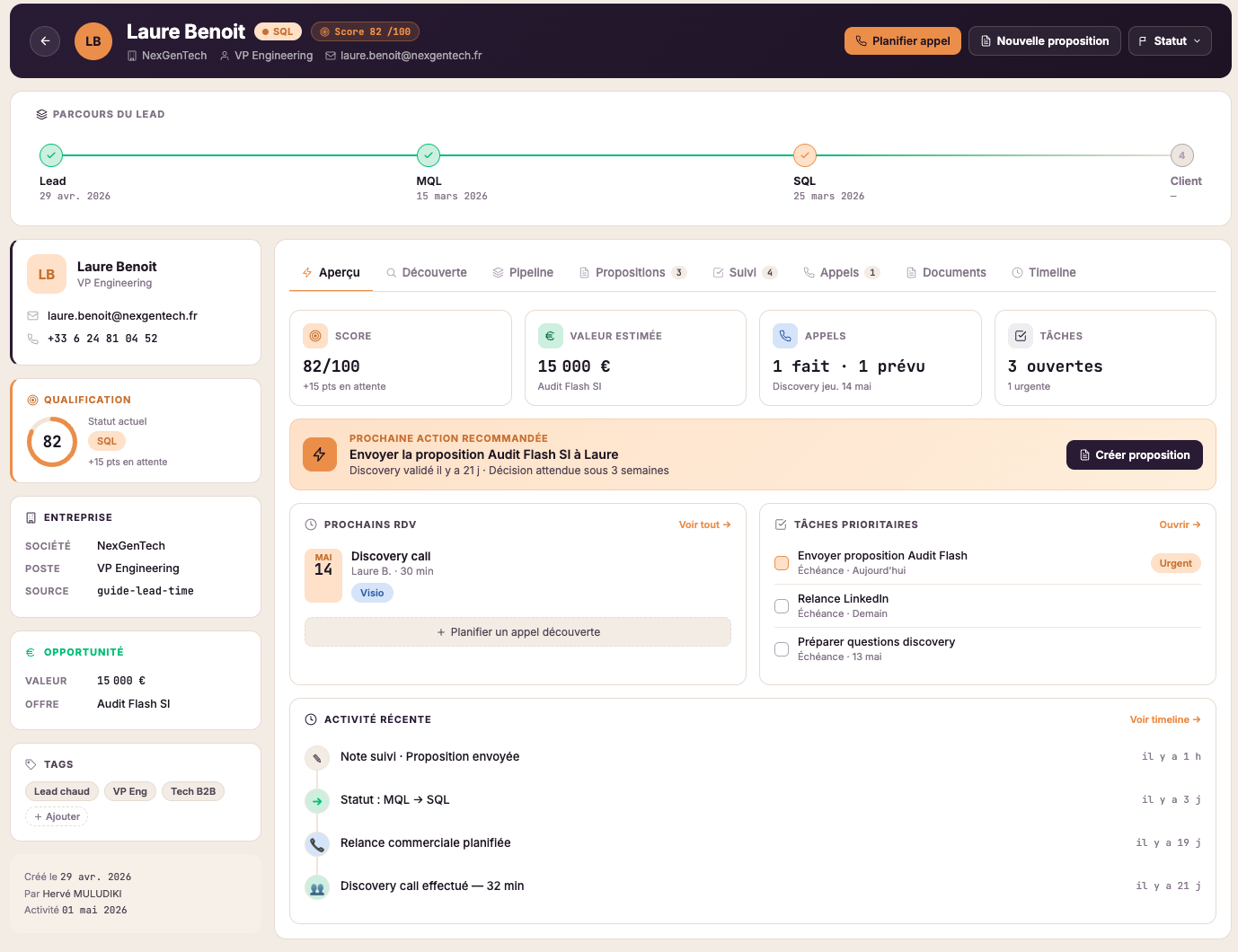The height and width of the screenshot is (952, 1238).
Task: Click the Appels card phone icon
Action: point(785,336)
